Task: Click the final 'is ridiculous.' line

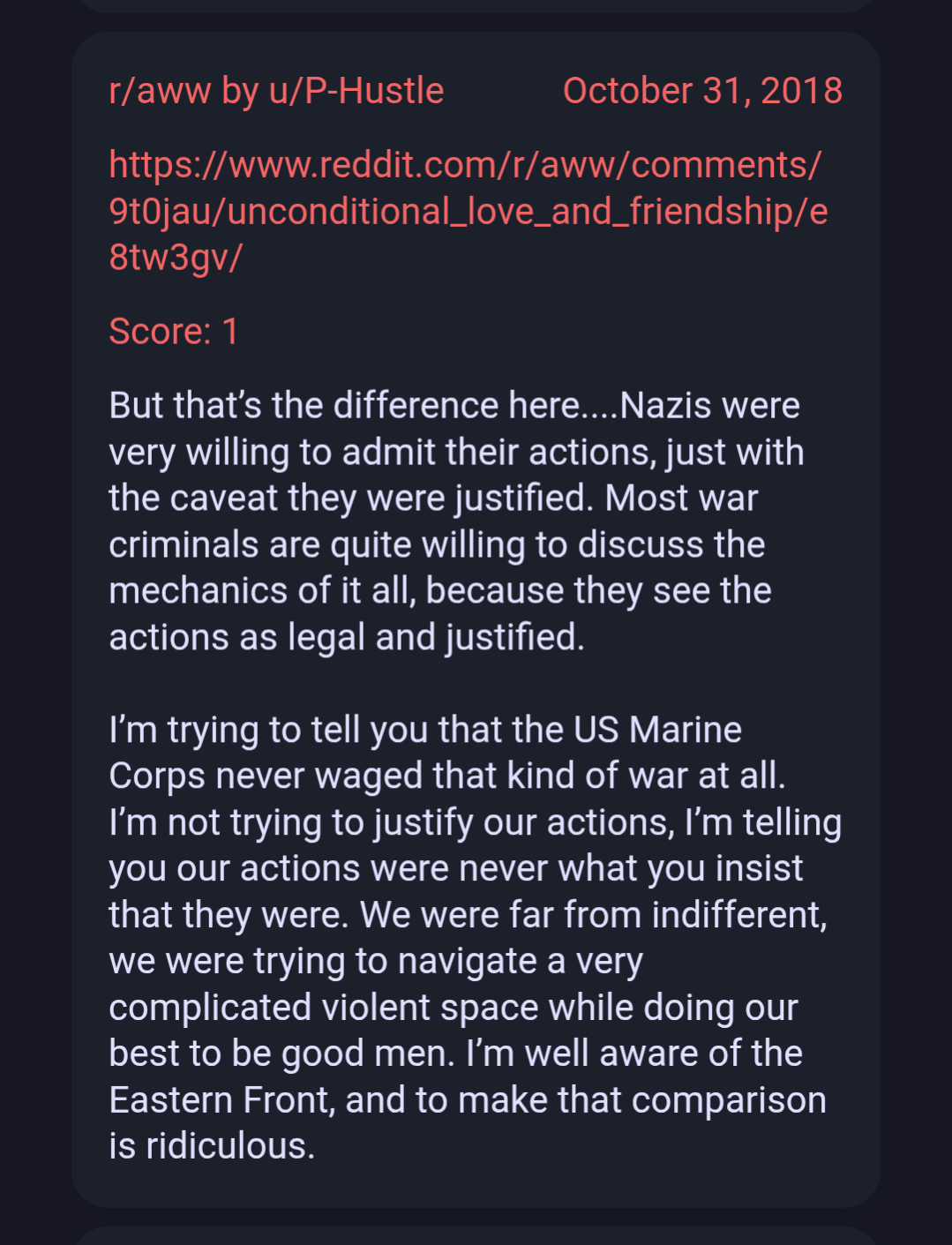Action: click(212, 1146)
